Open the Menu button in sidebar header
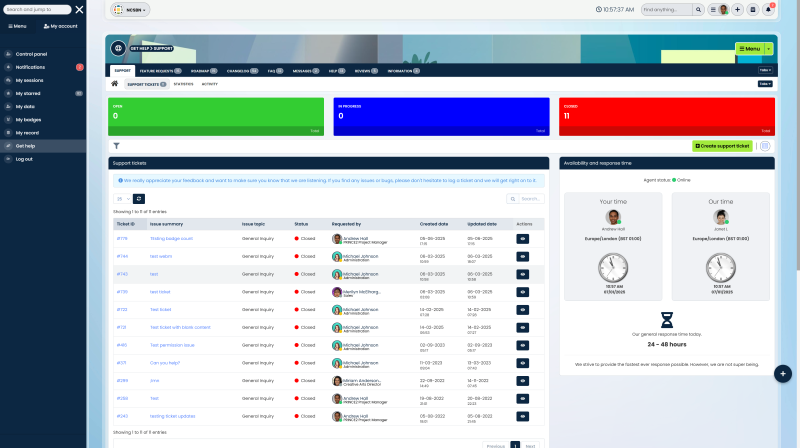 (17, 26)
